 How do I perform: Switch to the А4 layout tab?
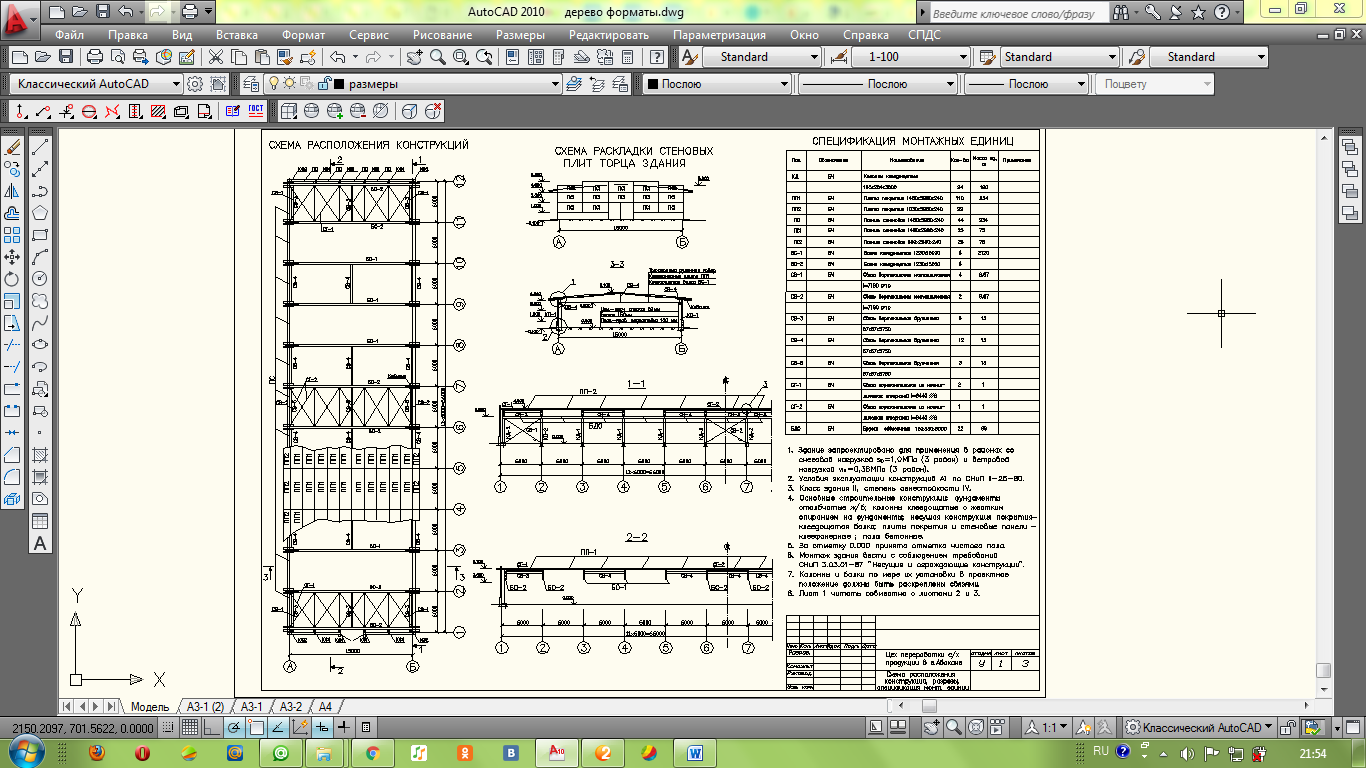325,707
